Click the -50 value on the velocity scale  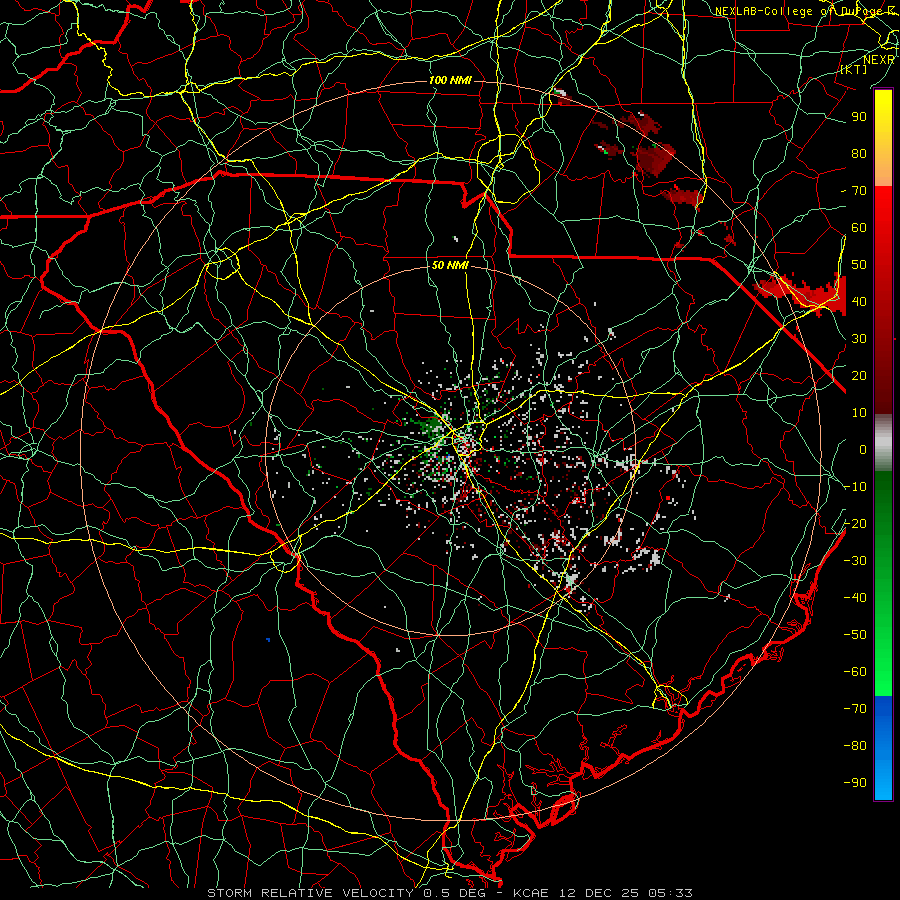(x=855, y=635)
